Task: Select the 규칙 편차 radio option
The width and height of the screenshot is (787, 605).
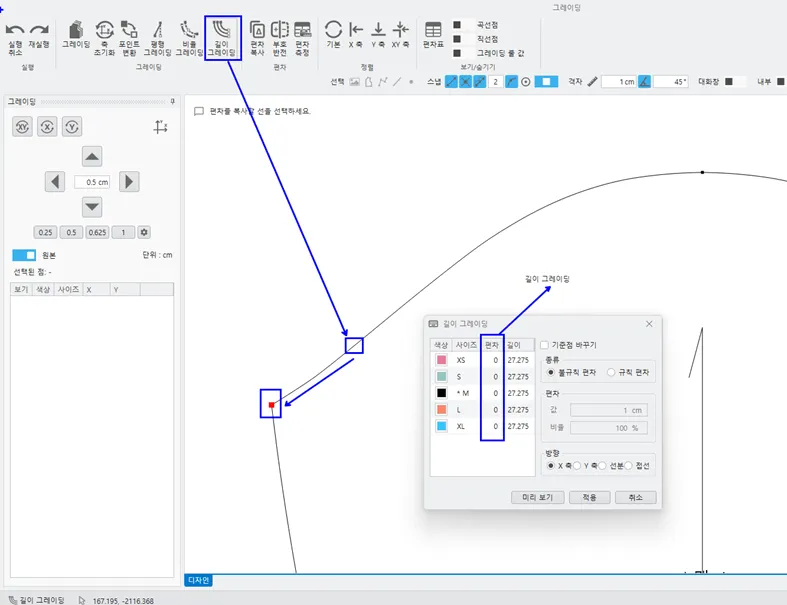Action: (611, 372)
